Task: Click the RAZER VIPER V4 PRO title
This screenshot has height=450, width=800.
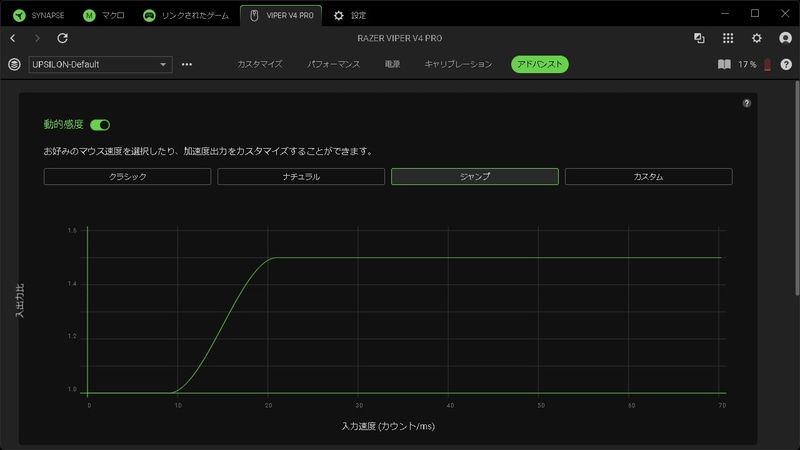Action: coord(399,38)
